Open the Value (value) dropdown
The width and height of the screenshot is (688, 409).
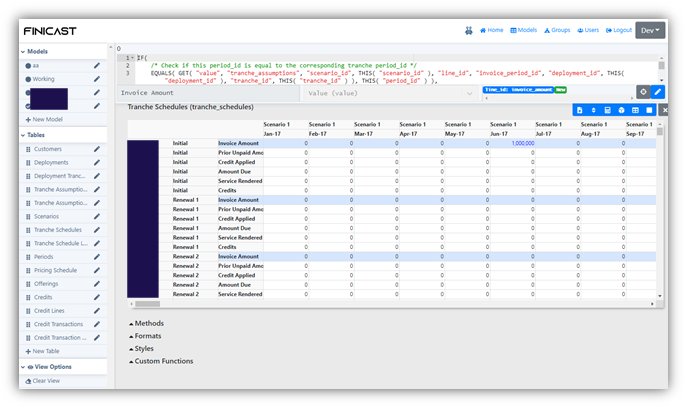click(x=391, y=93)
